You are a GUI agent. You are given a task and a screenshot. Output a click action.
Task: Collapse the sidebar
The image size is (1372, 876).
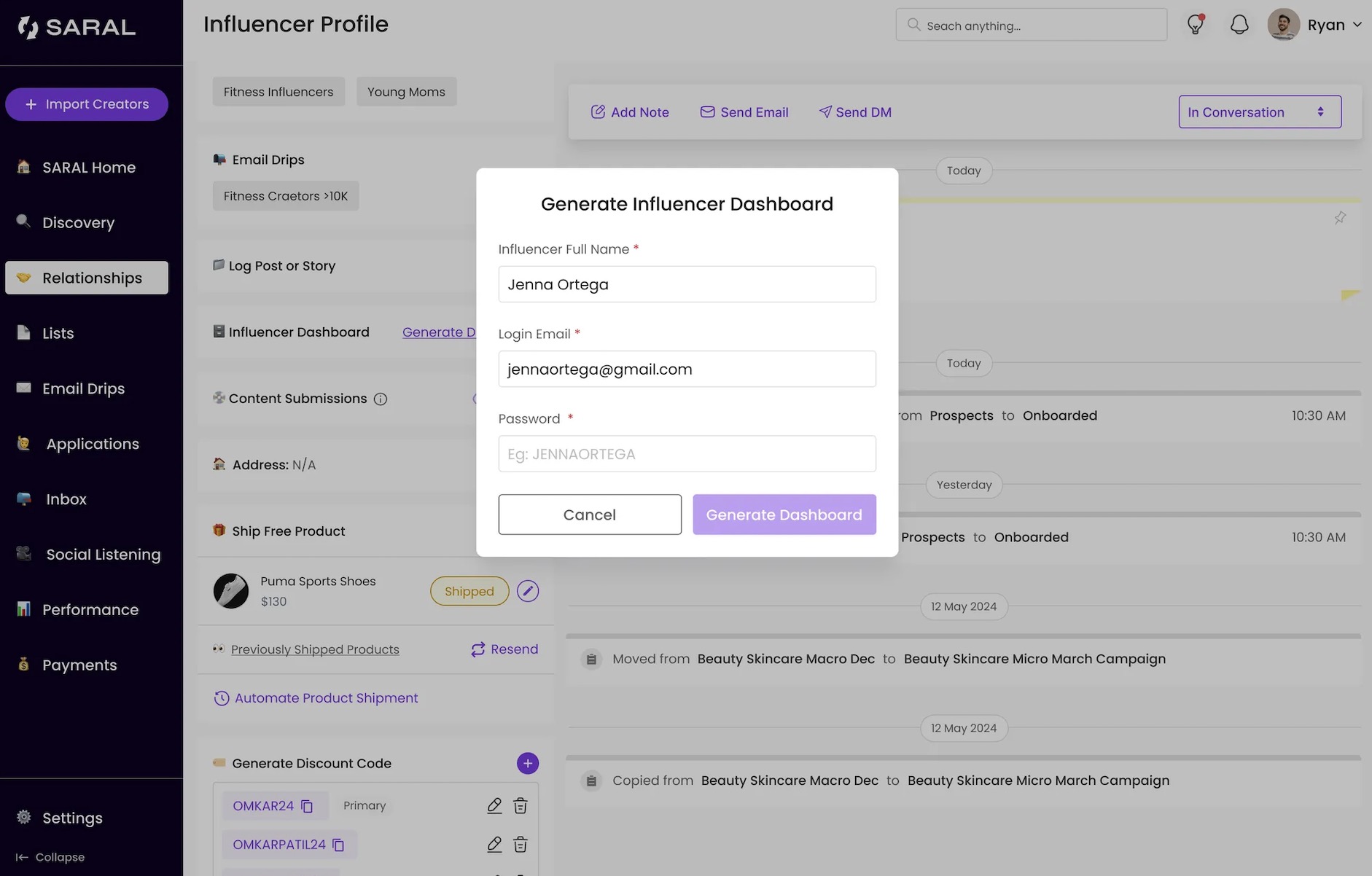(51, 857)
